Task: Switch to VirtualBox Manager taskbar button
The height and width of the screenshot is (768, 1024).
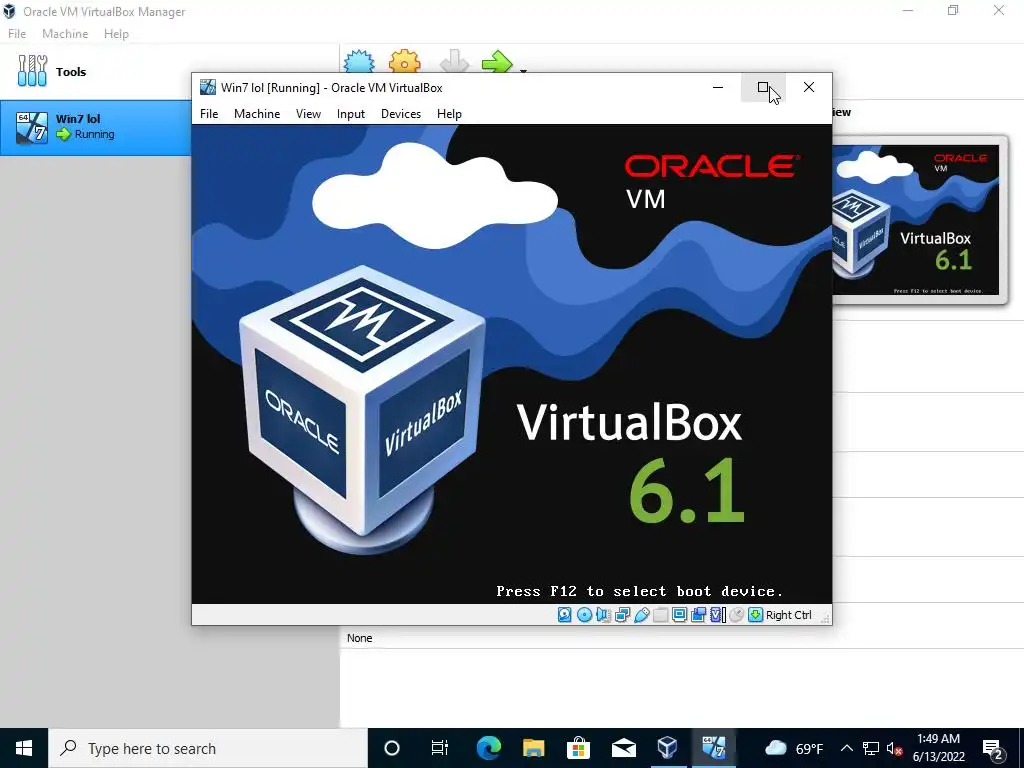Action: click(x=667, y=748)
